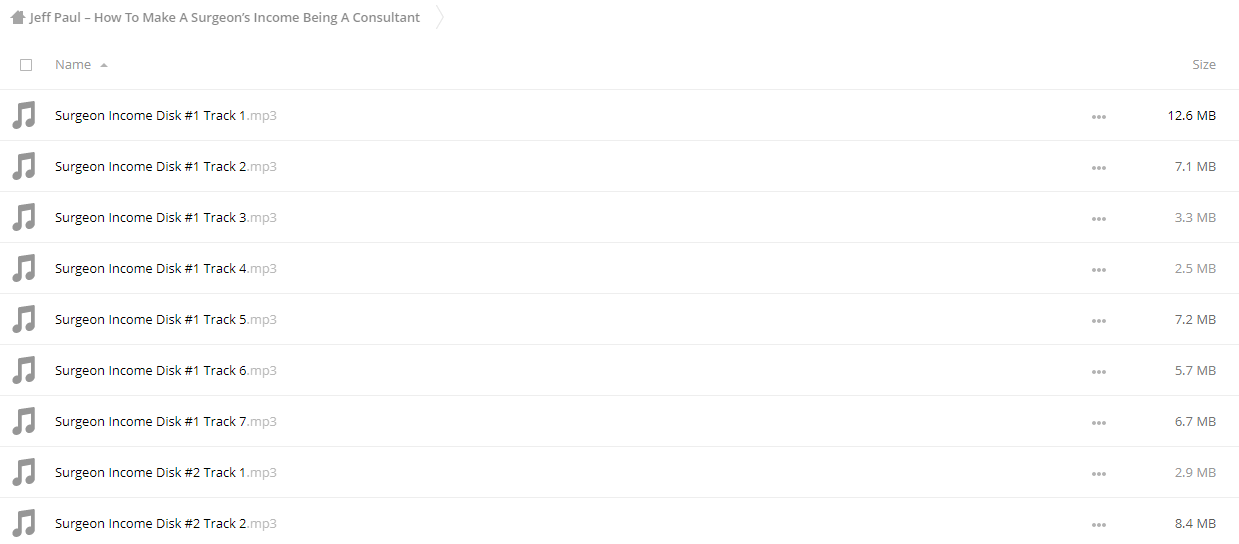The height and width of the screenshot is (544, 1239).
Task: Open more options for Disk #1 Track 7
Action: (1099, 422)
